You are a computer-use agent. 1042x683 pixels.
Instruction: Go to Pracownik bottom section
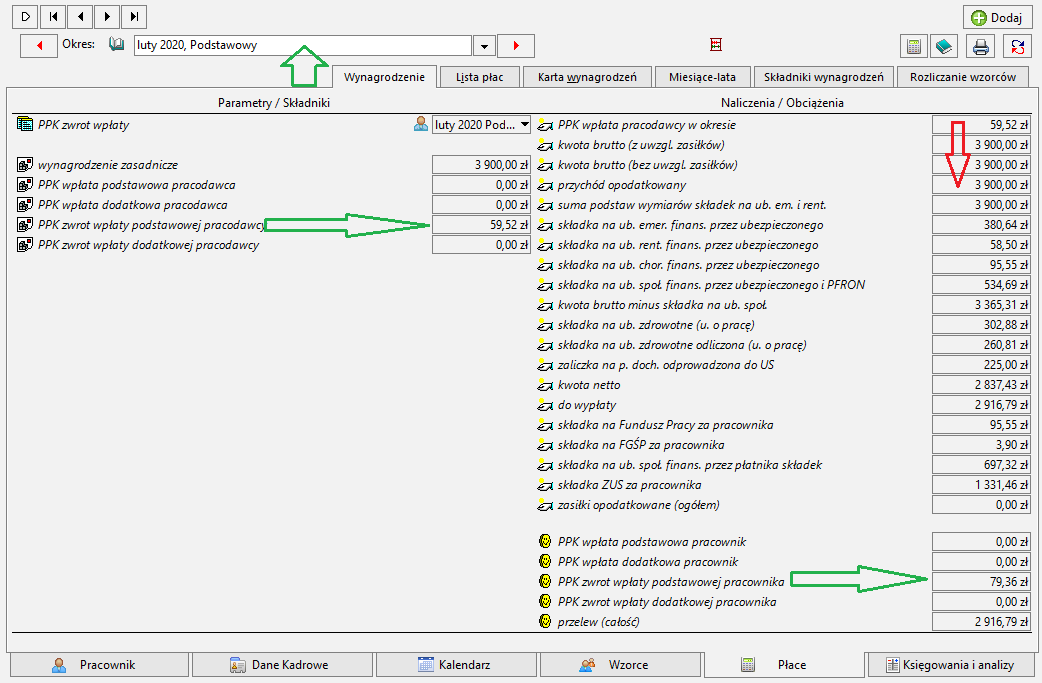[99, 664]
